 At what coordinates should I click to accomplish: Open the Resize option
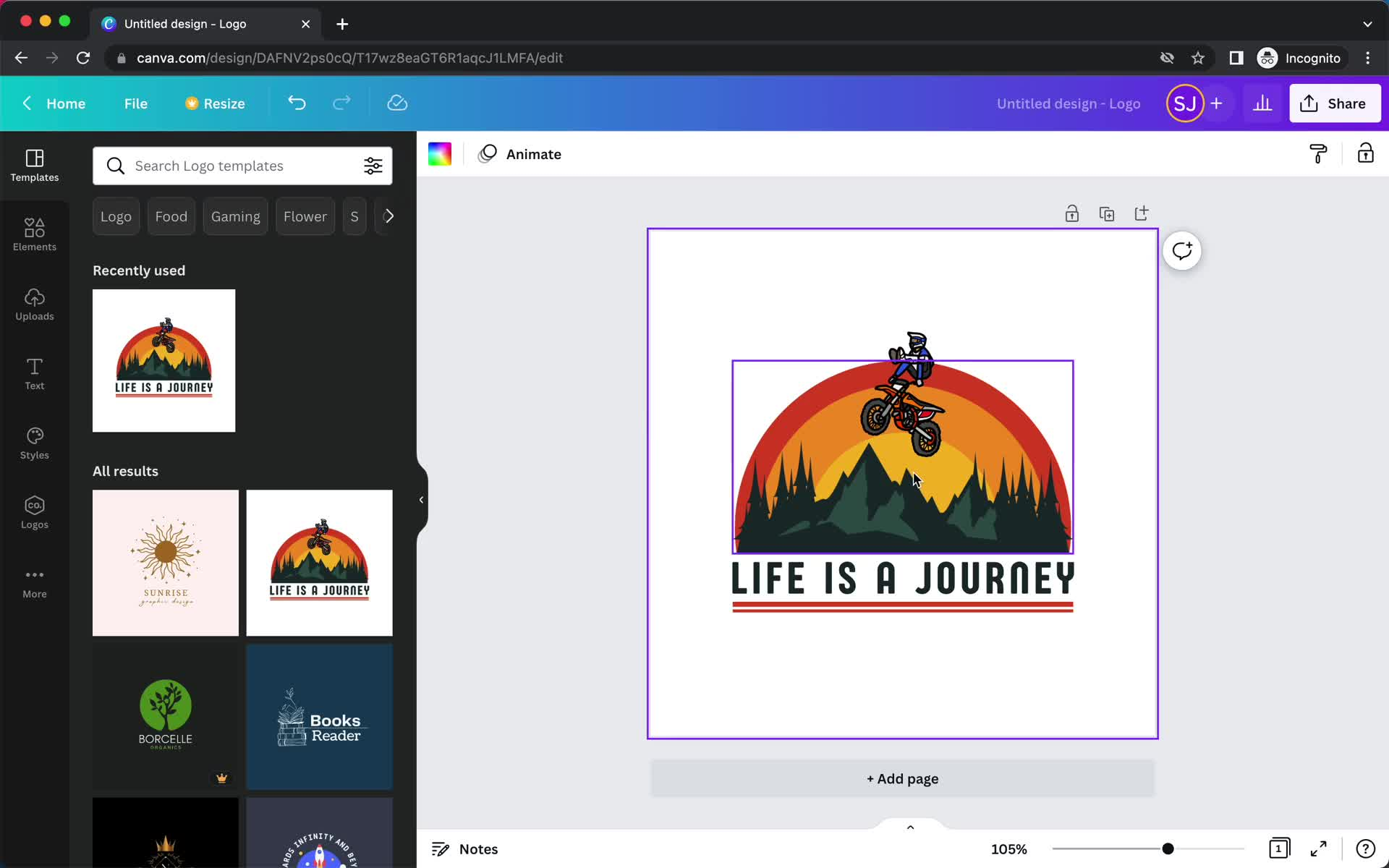(x=215, y=103)
